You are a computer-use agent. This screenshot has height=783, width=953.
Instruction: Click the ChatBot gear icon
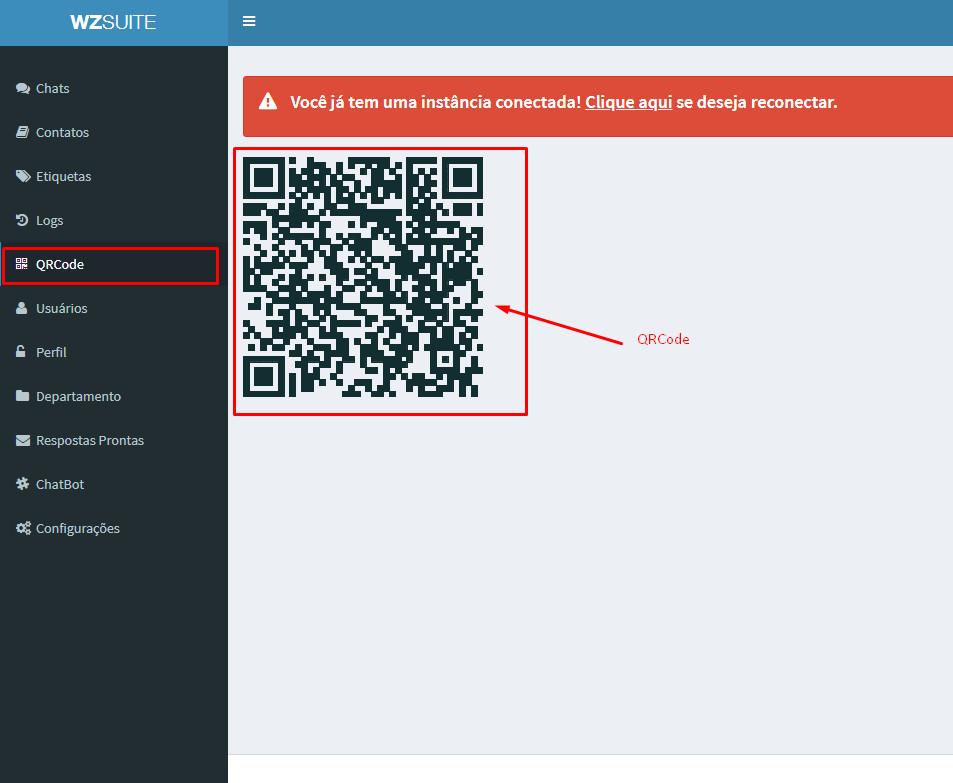[22, 484]
